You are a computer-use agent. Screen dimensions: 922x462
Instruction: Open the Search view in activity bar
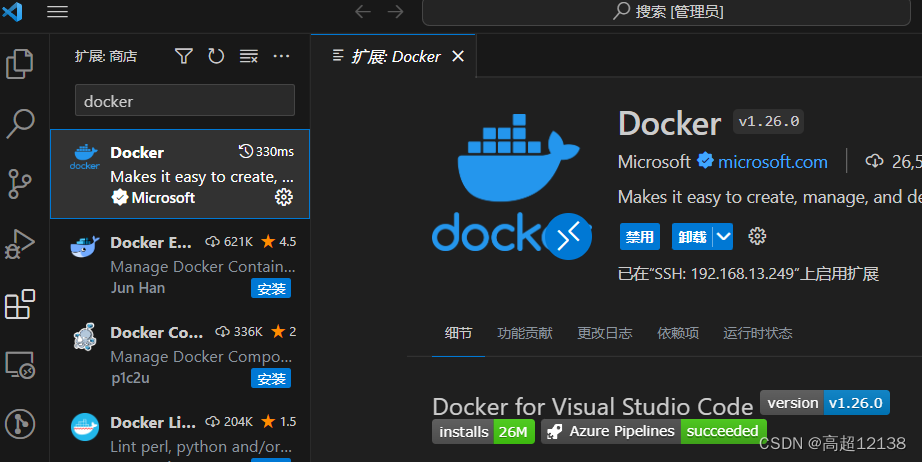(x=21, y=123)
